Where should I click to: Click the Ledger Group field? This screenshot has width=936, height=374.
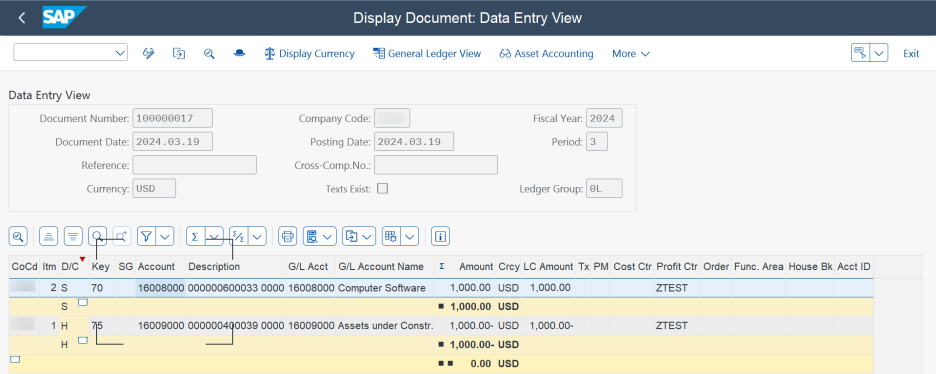click(x=604, y=188)
